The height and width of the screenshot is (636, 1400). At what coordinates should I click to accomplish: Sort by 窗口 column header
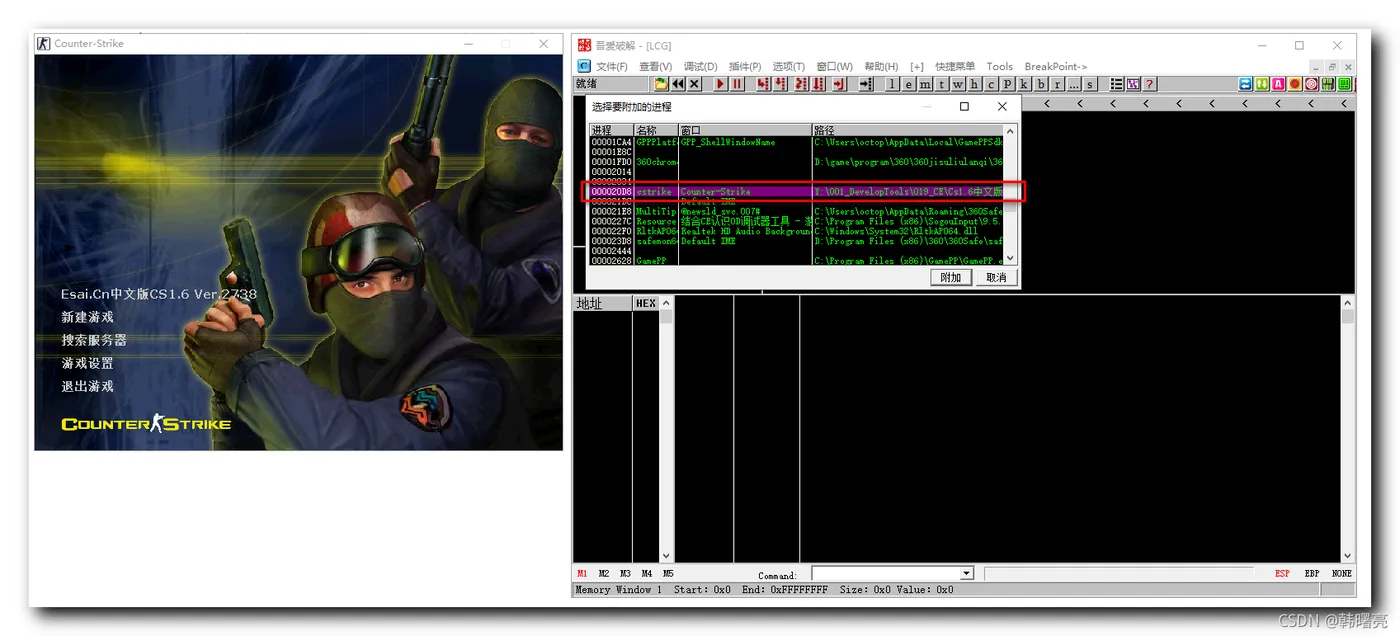pyautogui.click(x=745, y=130)
